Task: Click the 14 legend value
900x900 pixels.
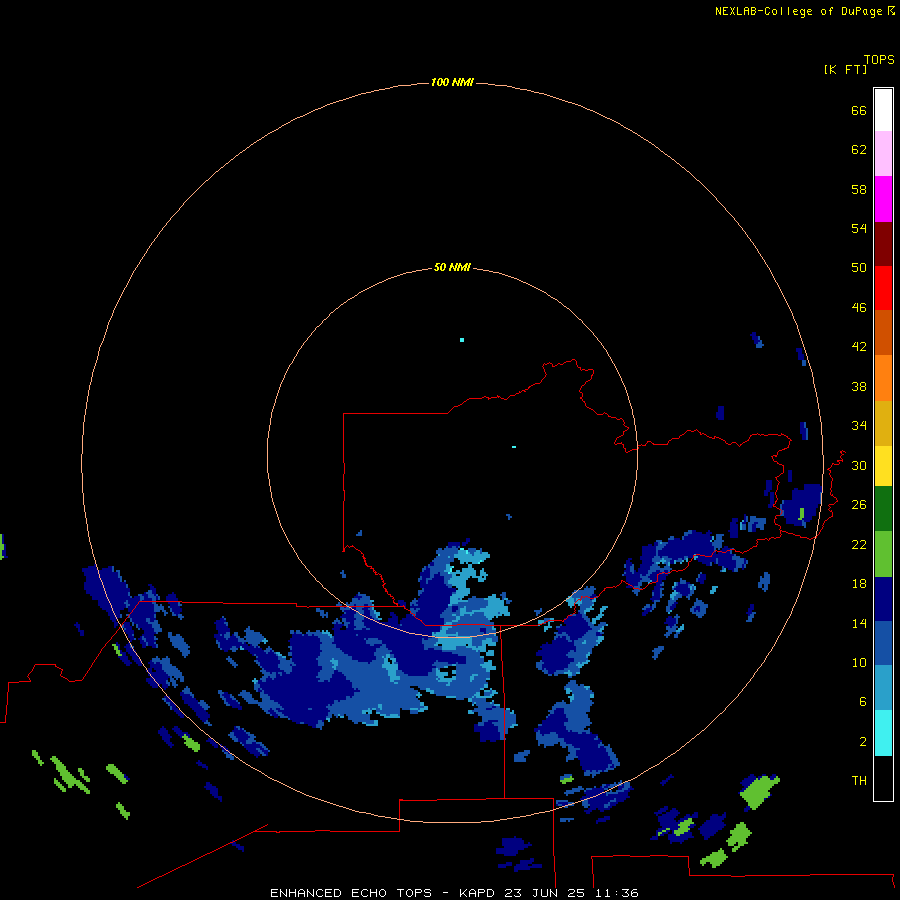Action: pyautogui.click(x=859, y=623)
